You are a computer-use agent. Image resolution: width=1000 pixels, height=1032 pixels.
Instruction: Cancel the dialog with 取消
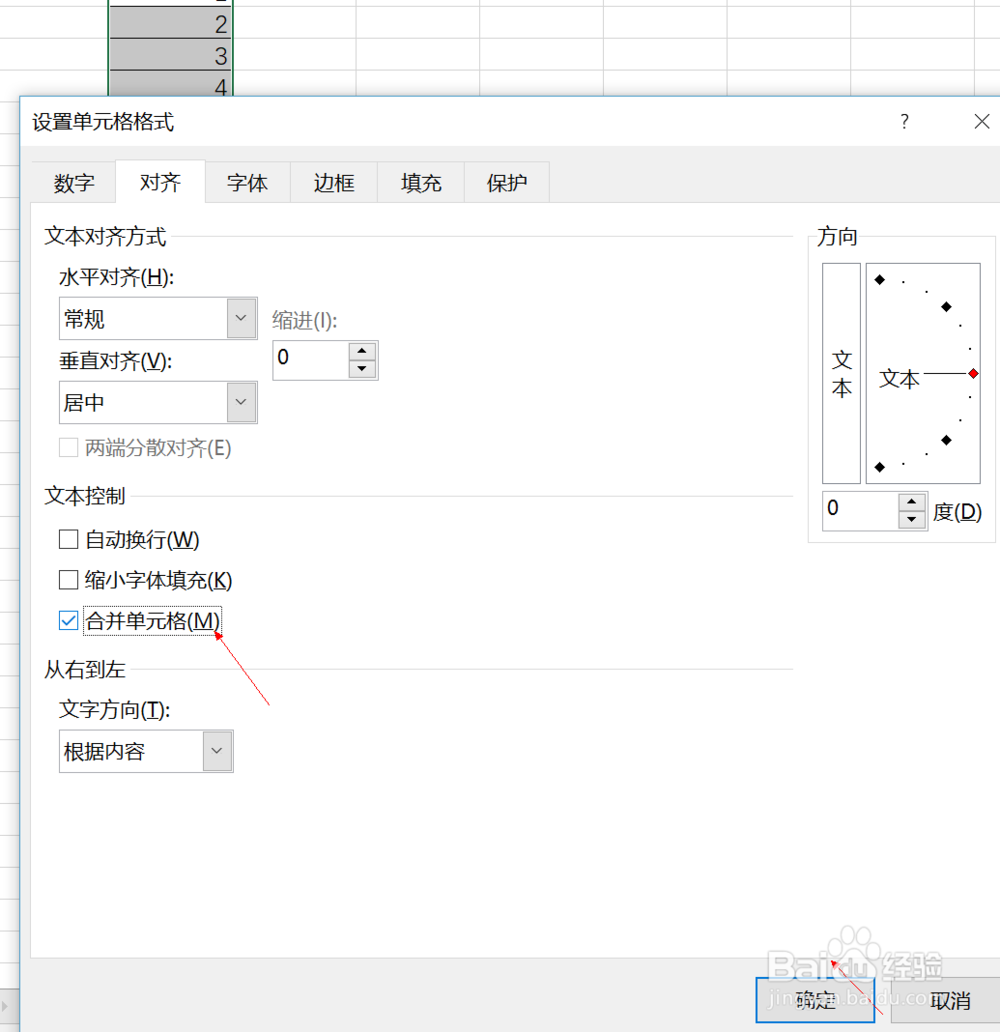pyautogui.click(x=950, y=999)
